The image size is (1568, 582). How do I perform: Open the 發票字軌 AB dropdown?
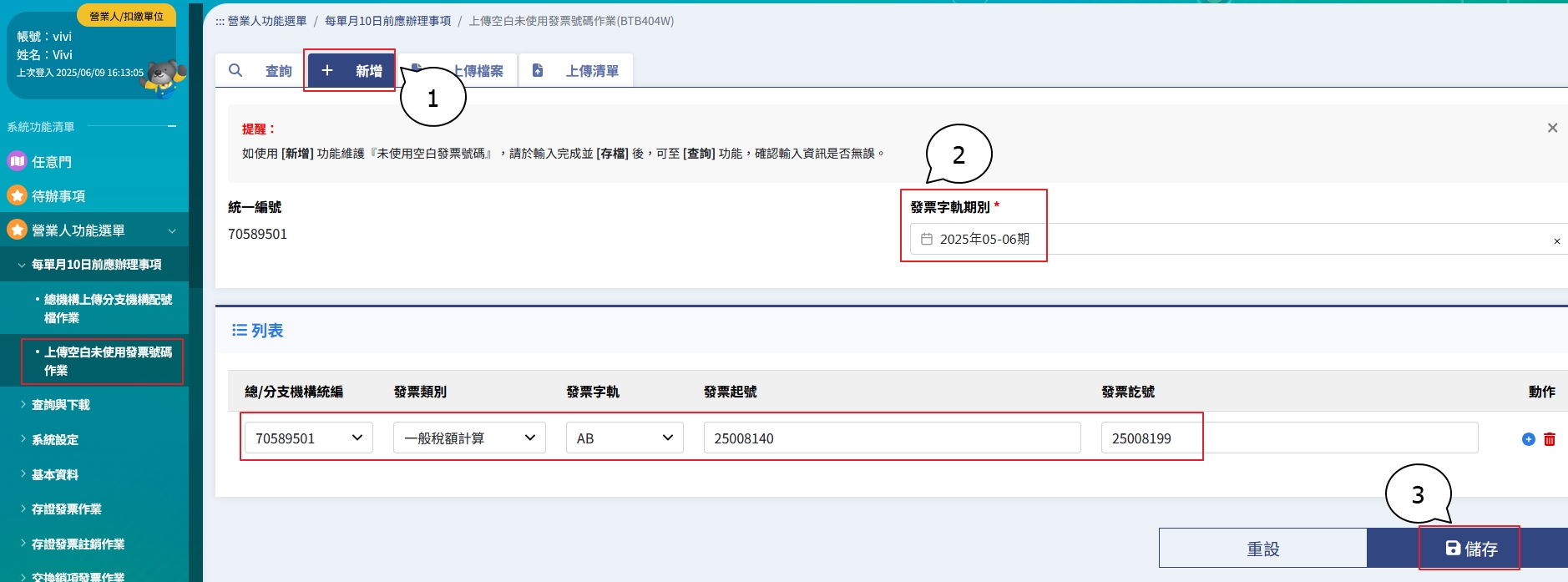pos(625,438)
